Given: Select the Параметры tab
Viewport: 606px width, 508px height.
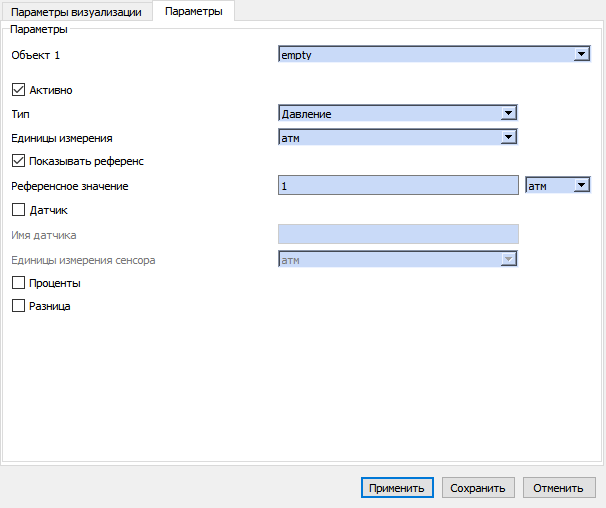Looking at the screenshot, I should click(194, 12).
